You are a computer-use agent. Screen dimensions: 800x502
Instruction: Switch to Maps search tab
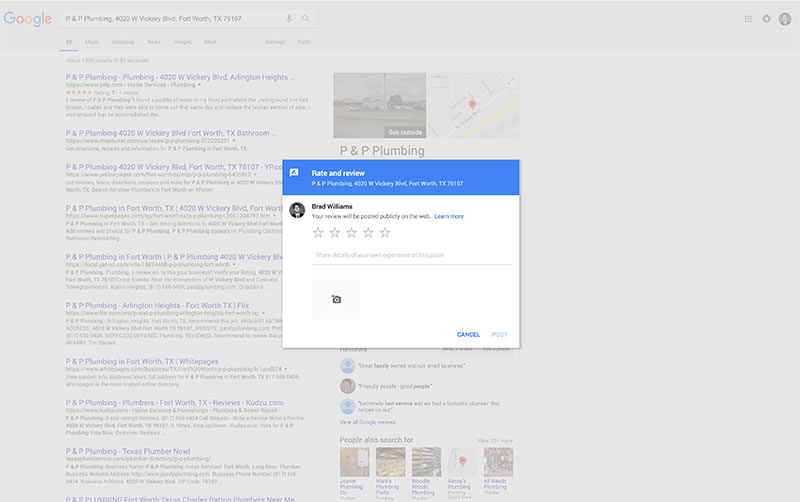point(92,42)
